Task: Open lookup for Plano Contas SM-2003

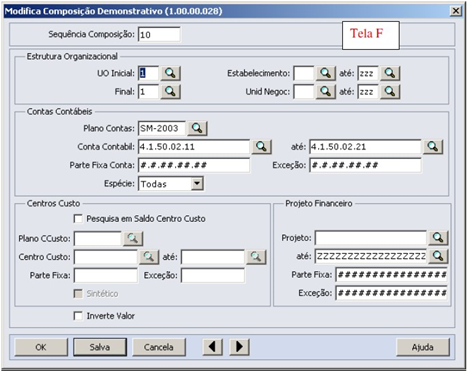Action: [x=197, y=128]
